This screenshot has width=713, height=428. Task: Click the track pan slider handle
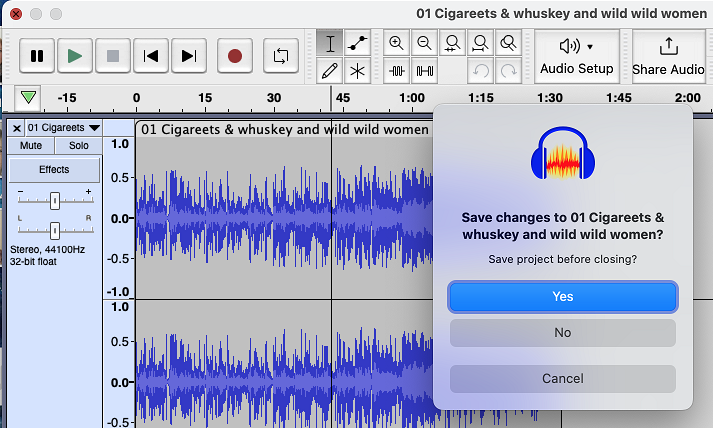55,231
